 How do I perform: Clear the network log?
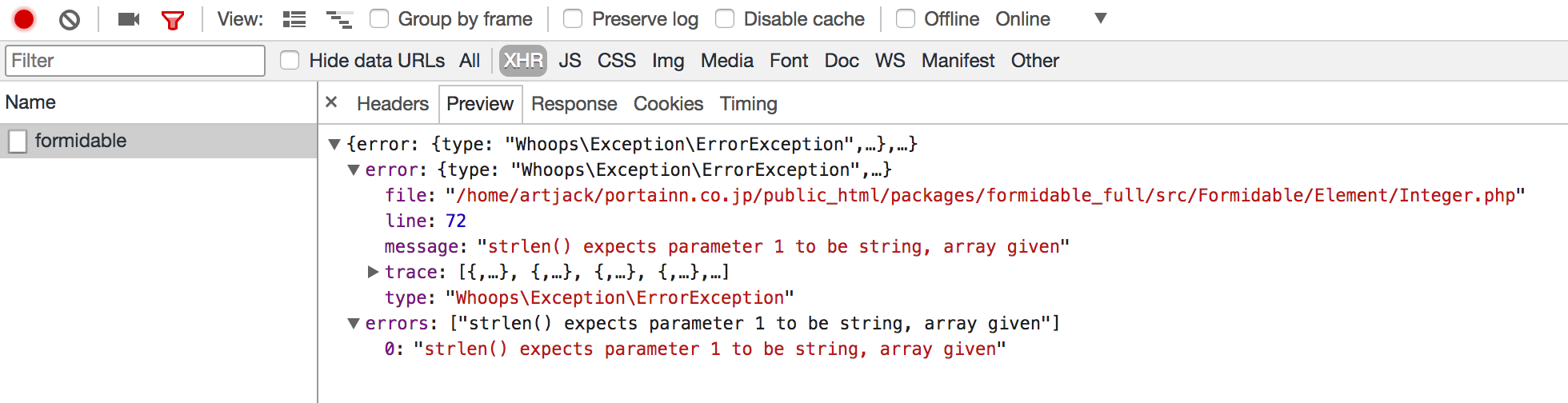[70, 19]
